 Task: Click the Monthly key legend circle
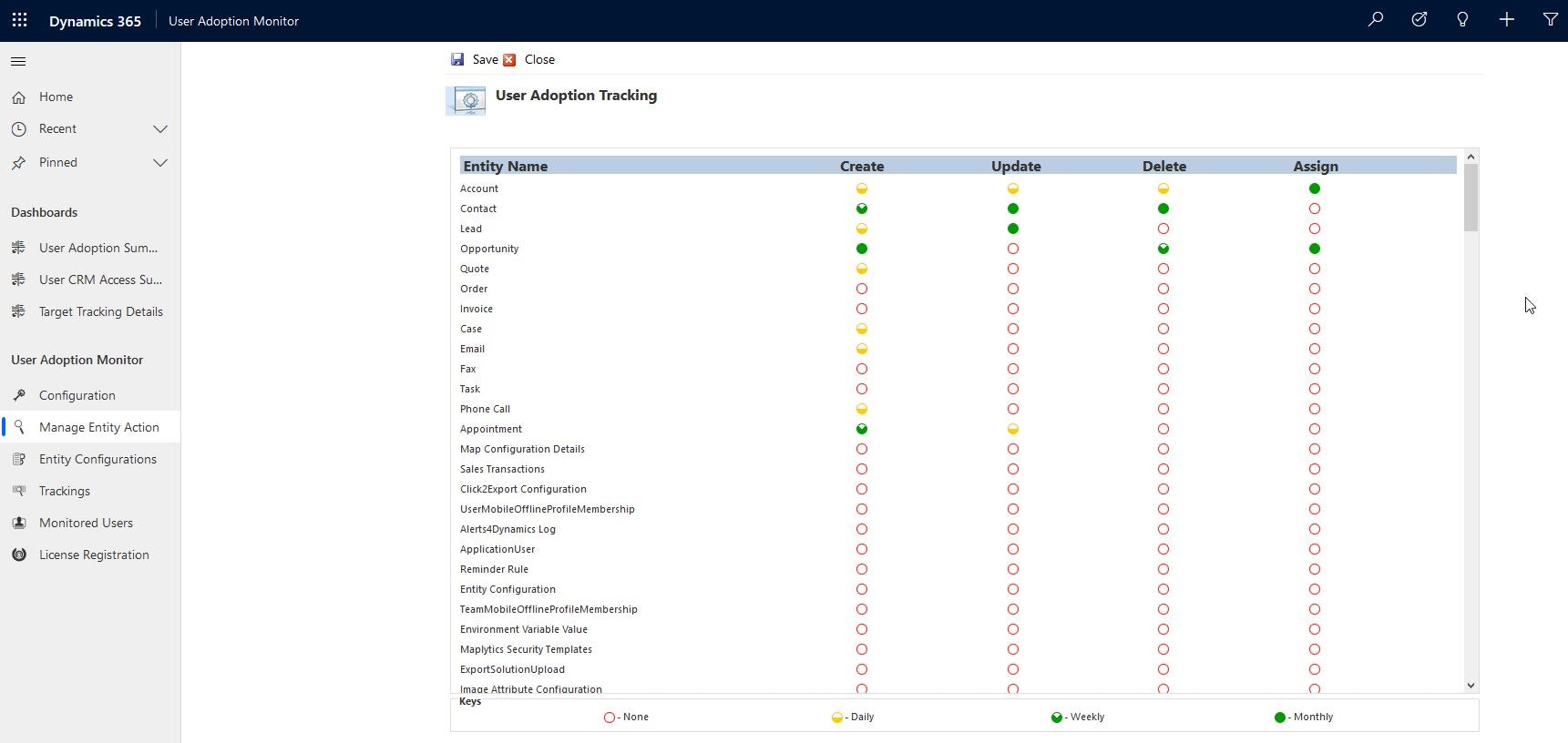point(1280,718)
